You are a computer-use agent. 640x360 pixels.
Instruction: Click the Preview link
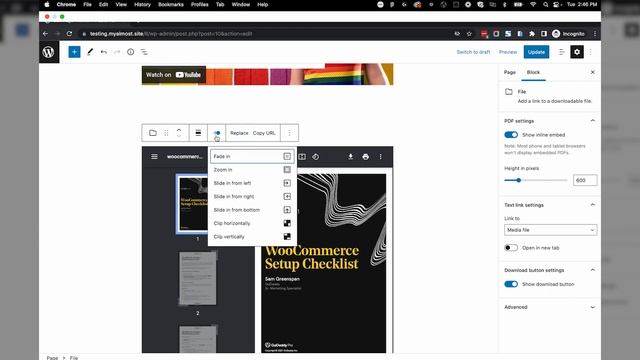tap(508, 52)
